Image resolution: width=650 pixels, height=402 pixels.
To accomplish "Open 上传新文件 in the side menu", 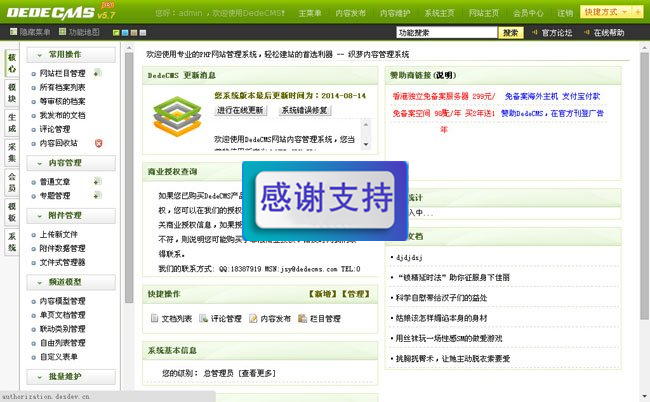I will 58,234.
